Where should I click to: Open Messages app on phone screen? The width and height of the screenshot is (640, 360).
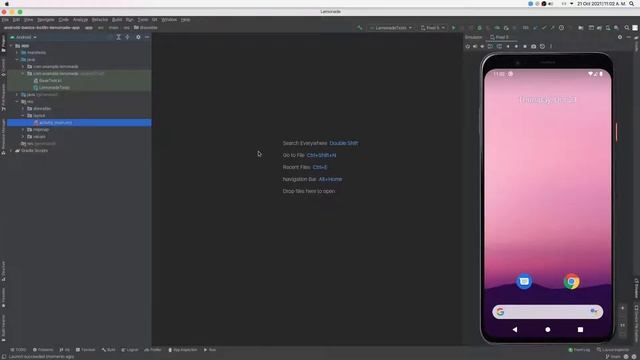pos(524,281)
